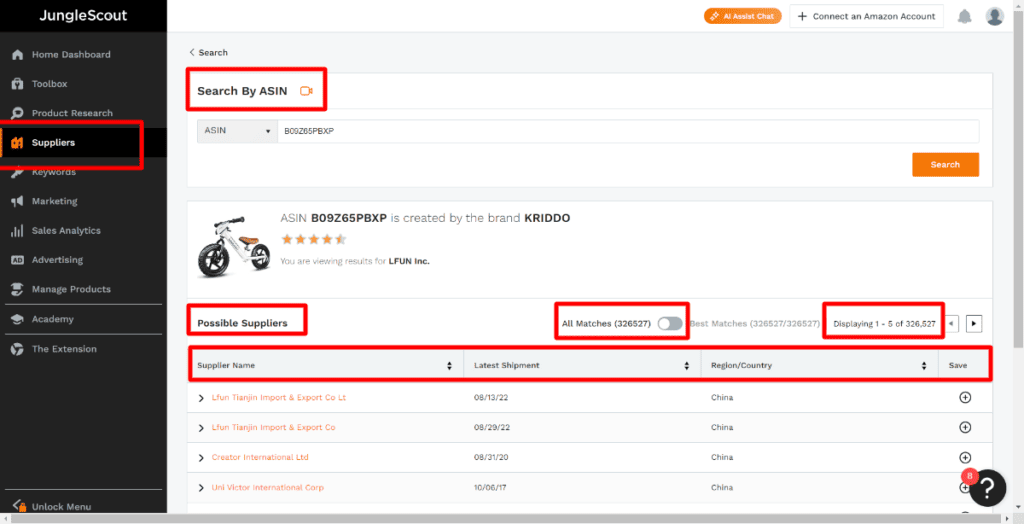Click the JungleScout logo
This screenshot has height=524, width=1024.
point(83,16)
